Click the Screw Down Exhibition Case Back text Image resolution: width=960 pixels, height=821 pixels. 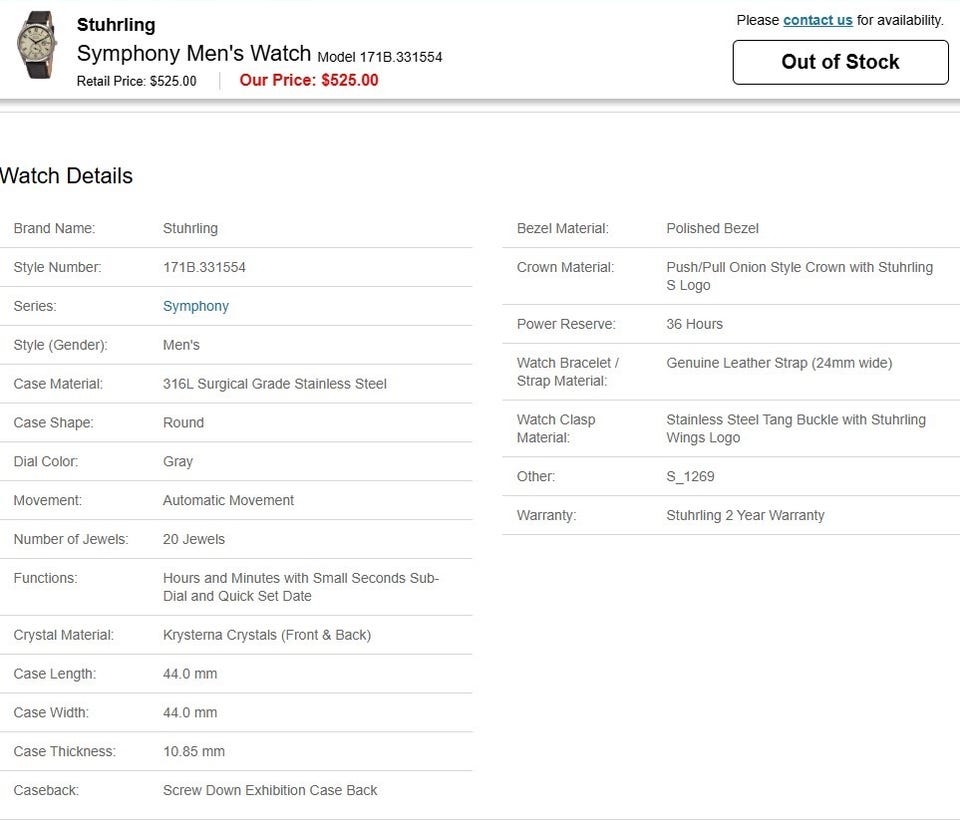270,790
